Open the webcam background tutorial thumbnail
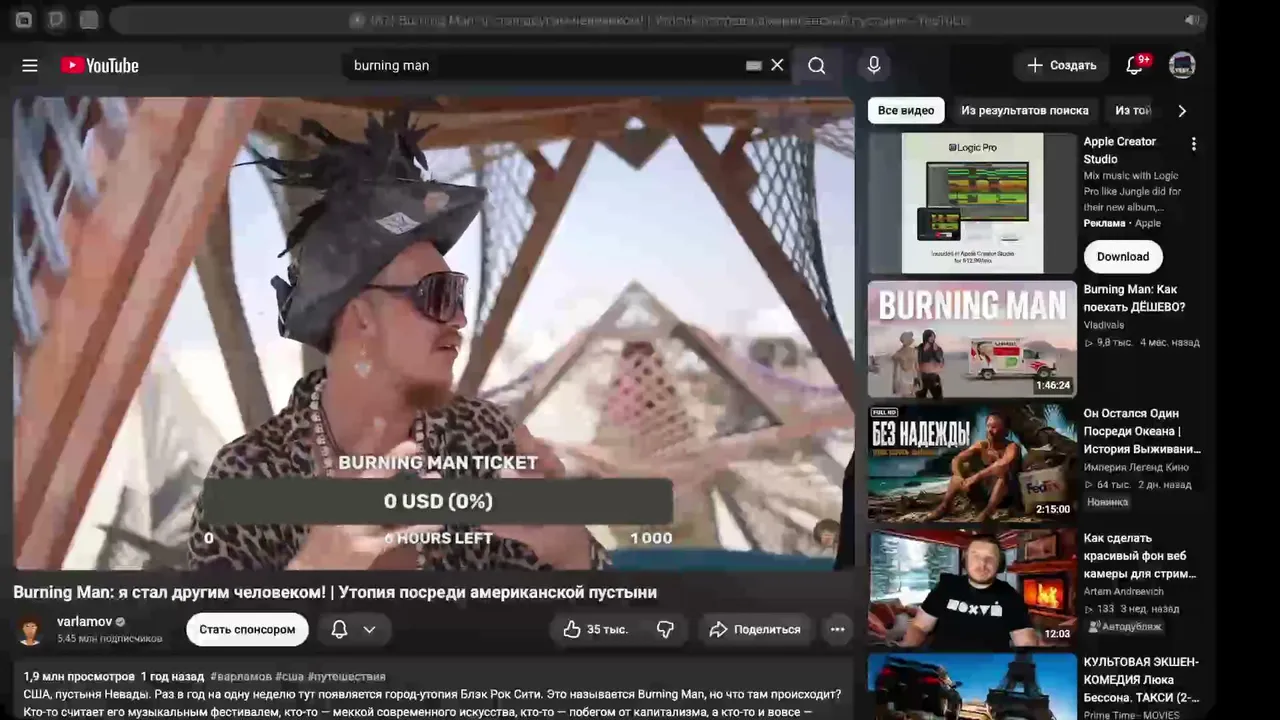This screenshot has width=1280, height=720. click(972, 587)
